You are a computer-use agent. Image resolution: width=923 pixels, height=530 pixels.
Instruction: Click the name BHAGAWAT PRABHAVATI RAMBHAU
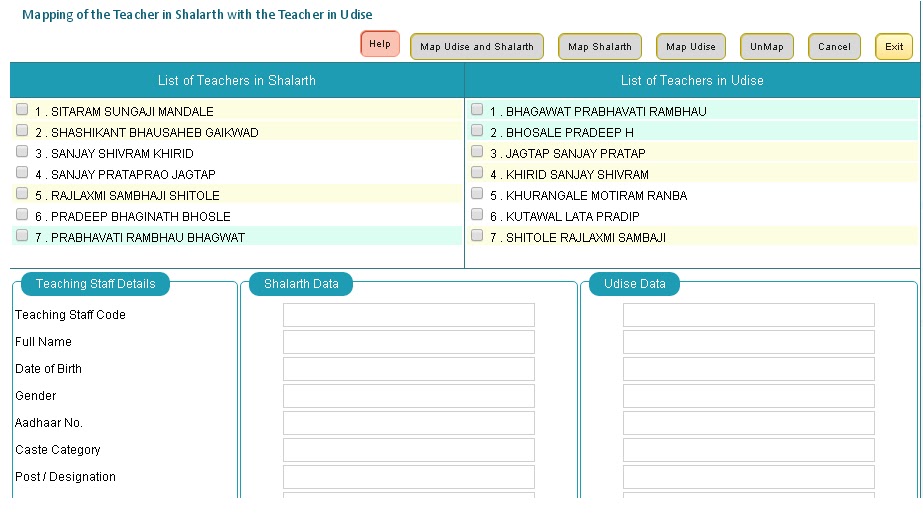click(x=606, y=111)
